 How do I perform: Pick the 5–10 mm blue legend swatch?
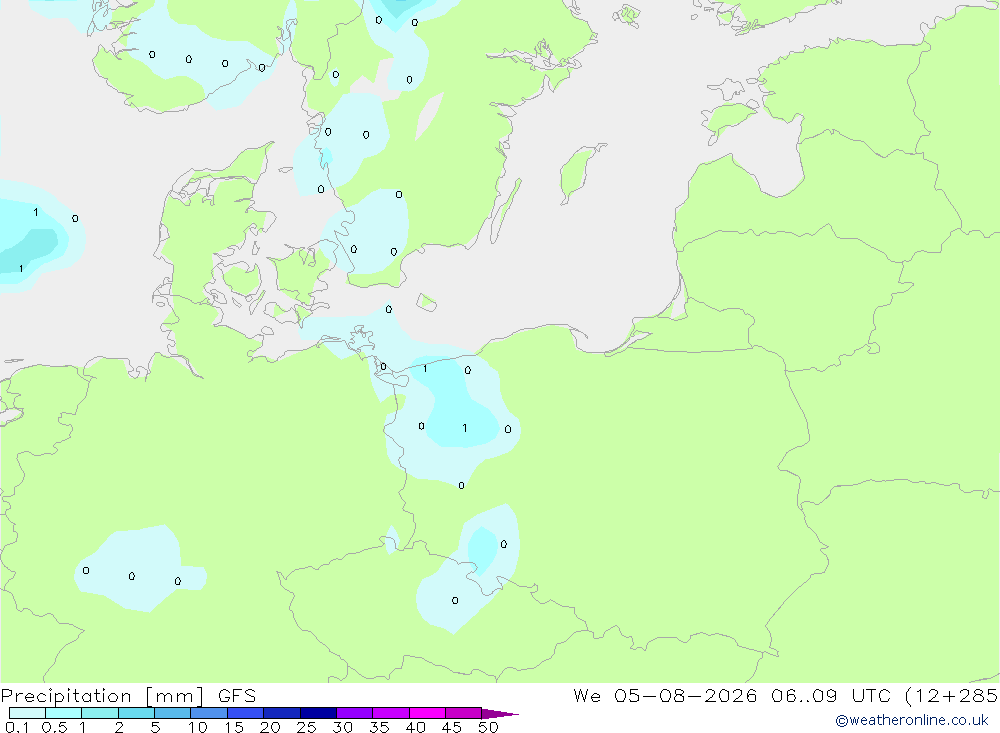172,713
